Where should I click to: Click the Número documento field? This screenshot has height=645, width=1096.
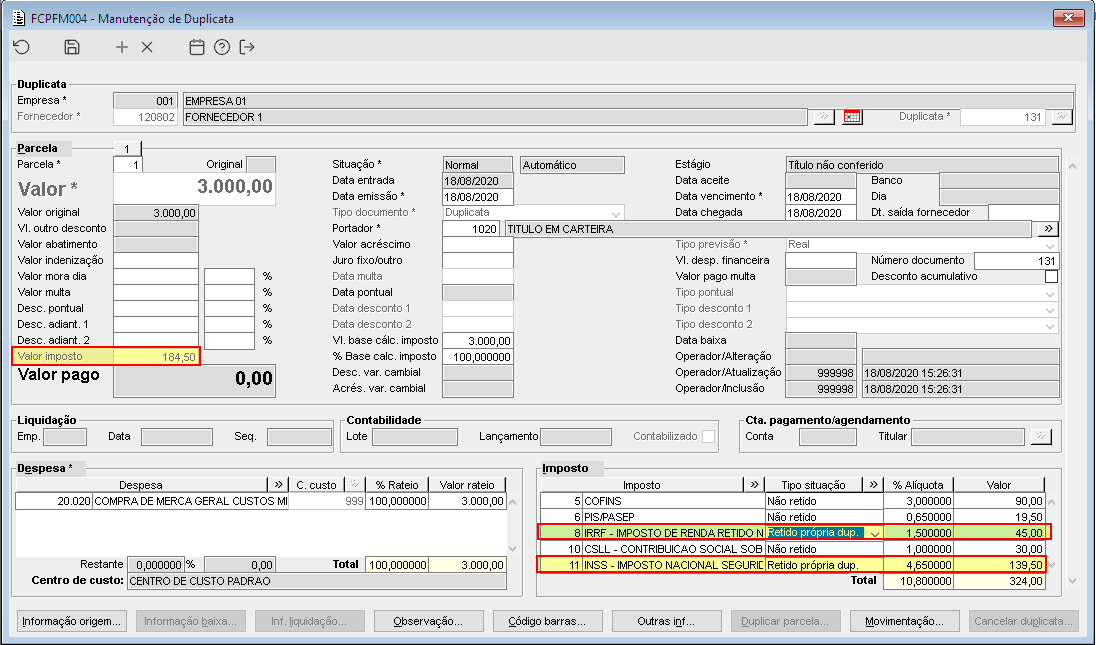1016,261
